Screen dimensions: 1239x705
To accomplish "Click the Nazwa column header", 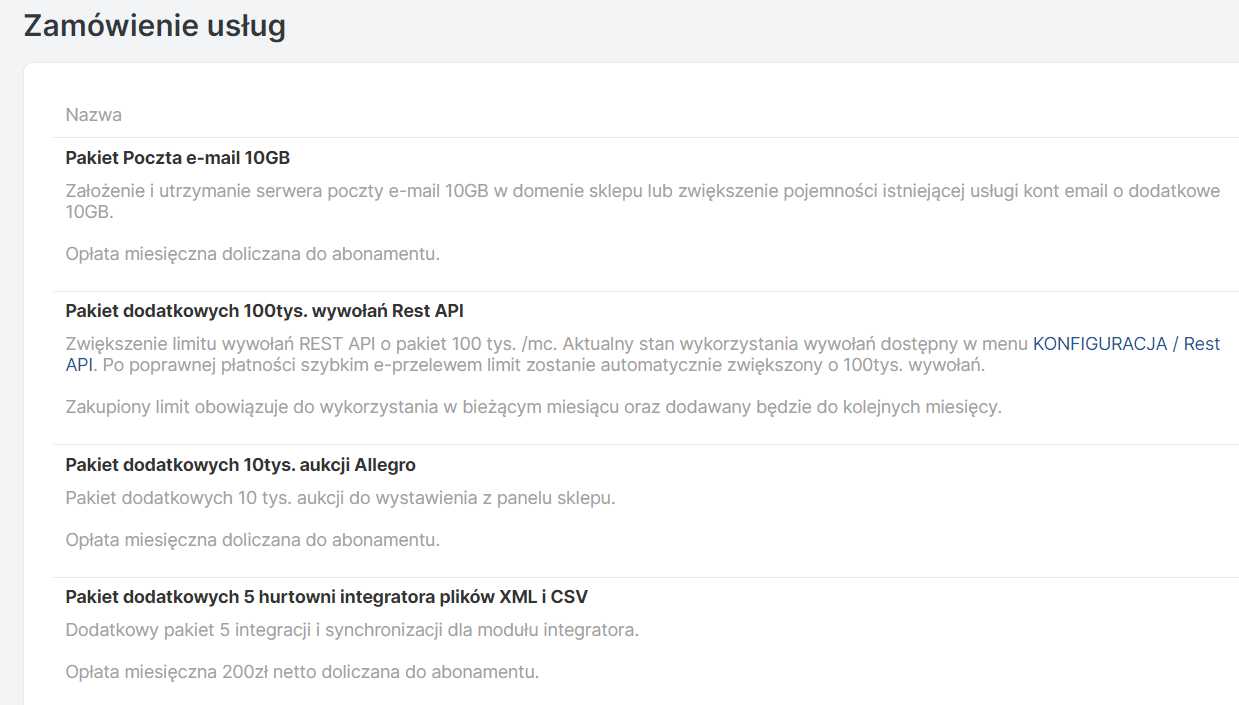I will coord(94,115).
